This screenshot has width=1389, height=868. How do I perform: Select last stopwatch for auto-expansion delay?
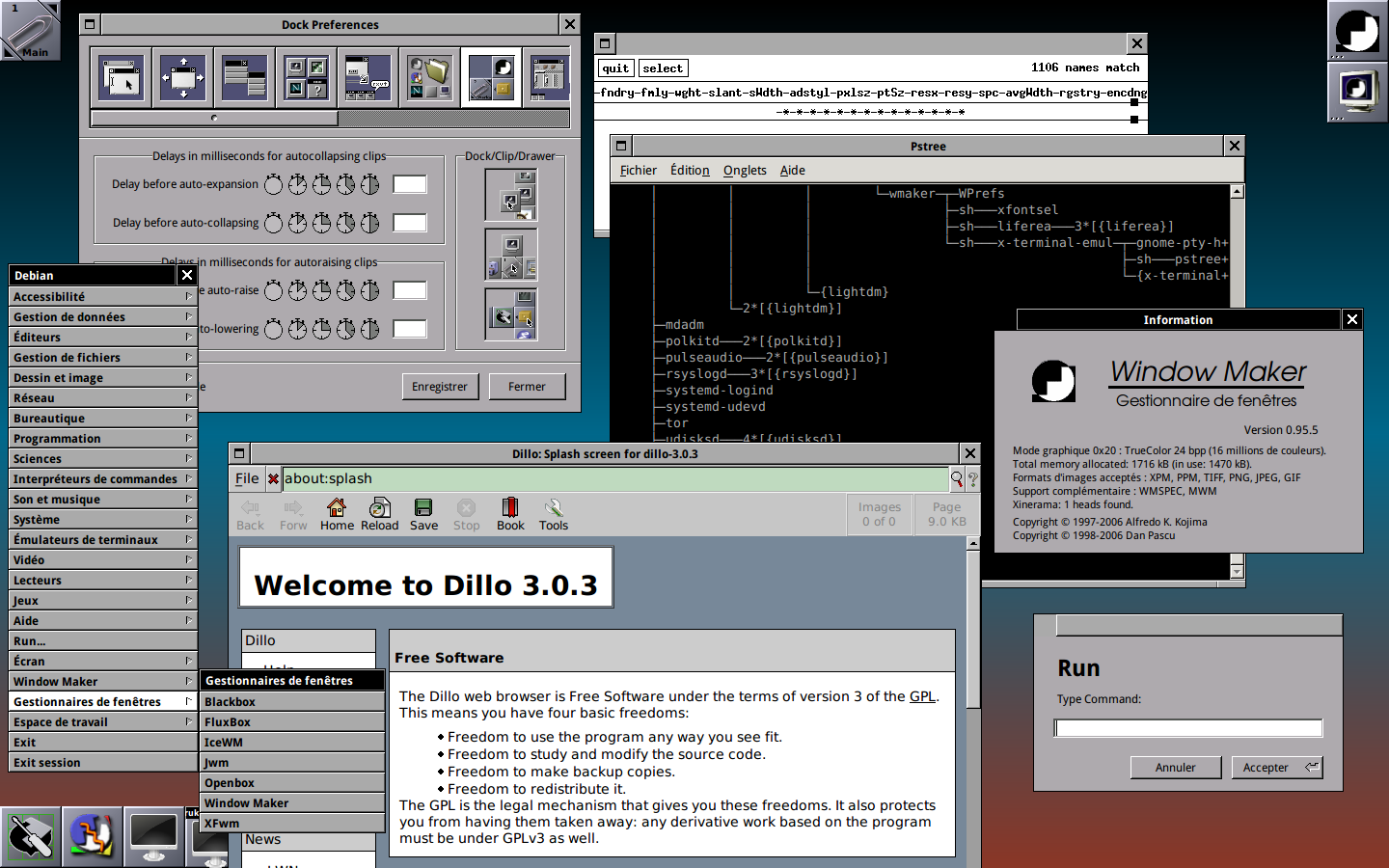(369, 184)
